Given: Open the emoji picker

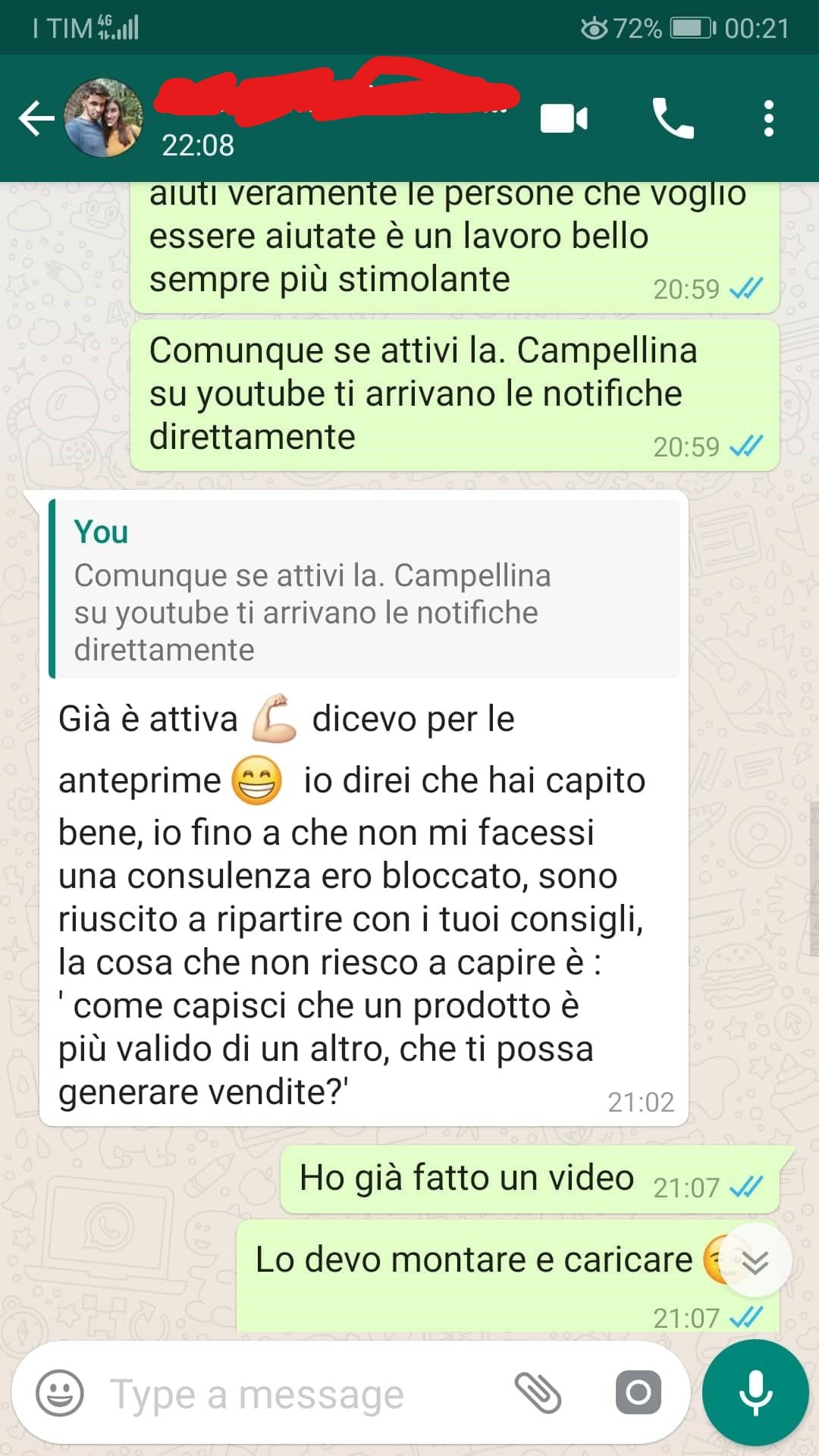Looking at the screenshot, I should click(60, 1393).
